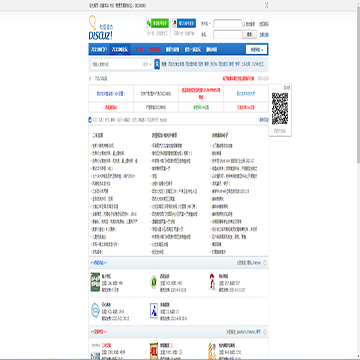Screen dimensions: 360x360
Task: Click the blue statistics icon before today's counts
Action: [x=90, y=120]
